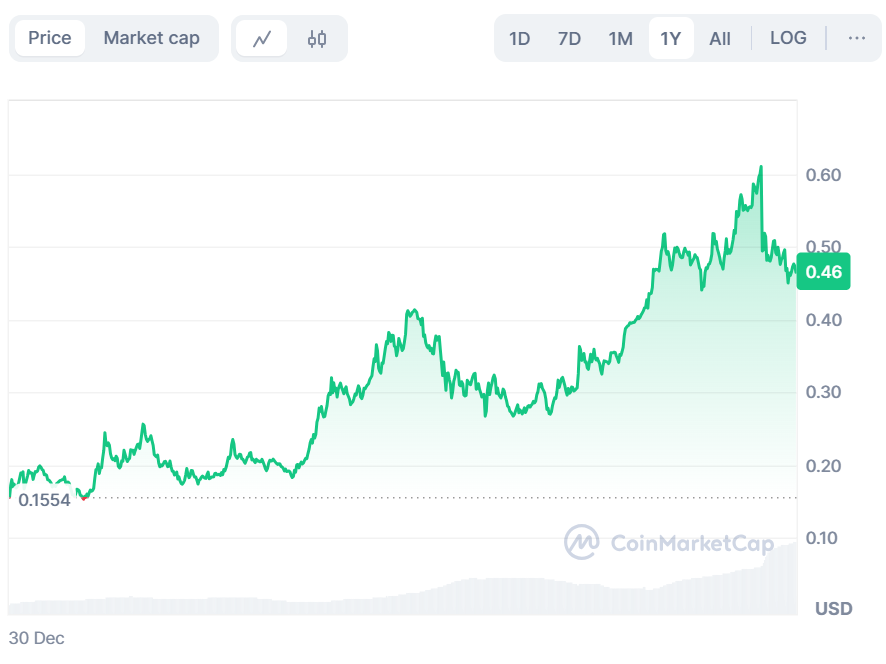Open the three-dot more options menu
This screenshot has height=664, width=886.
pos(856,38)
